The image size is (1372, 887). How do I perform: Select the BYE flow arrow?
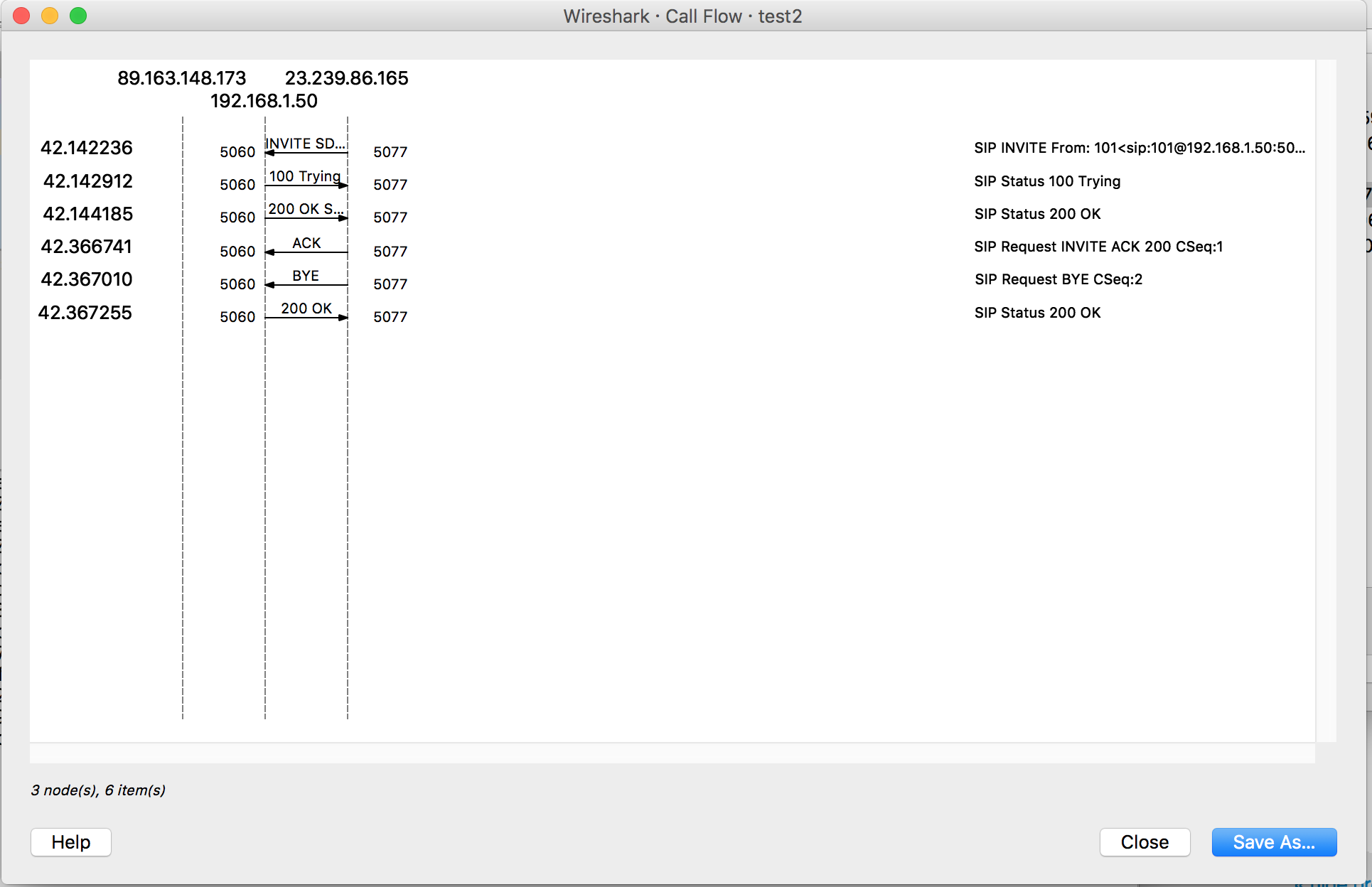coord(306,284)
